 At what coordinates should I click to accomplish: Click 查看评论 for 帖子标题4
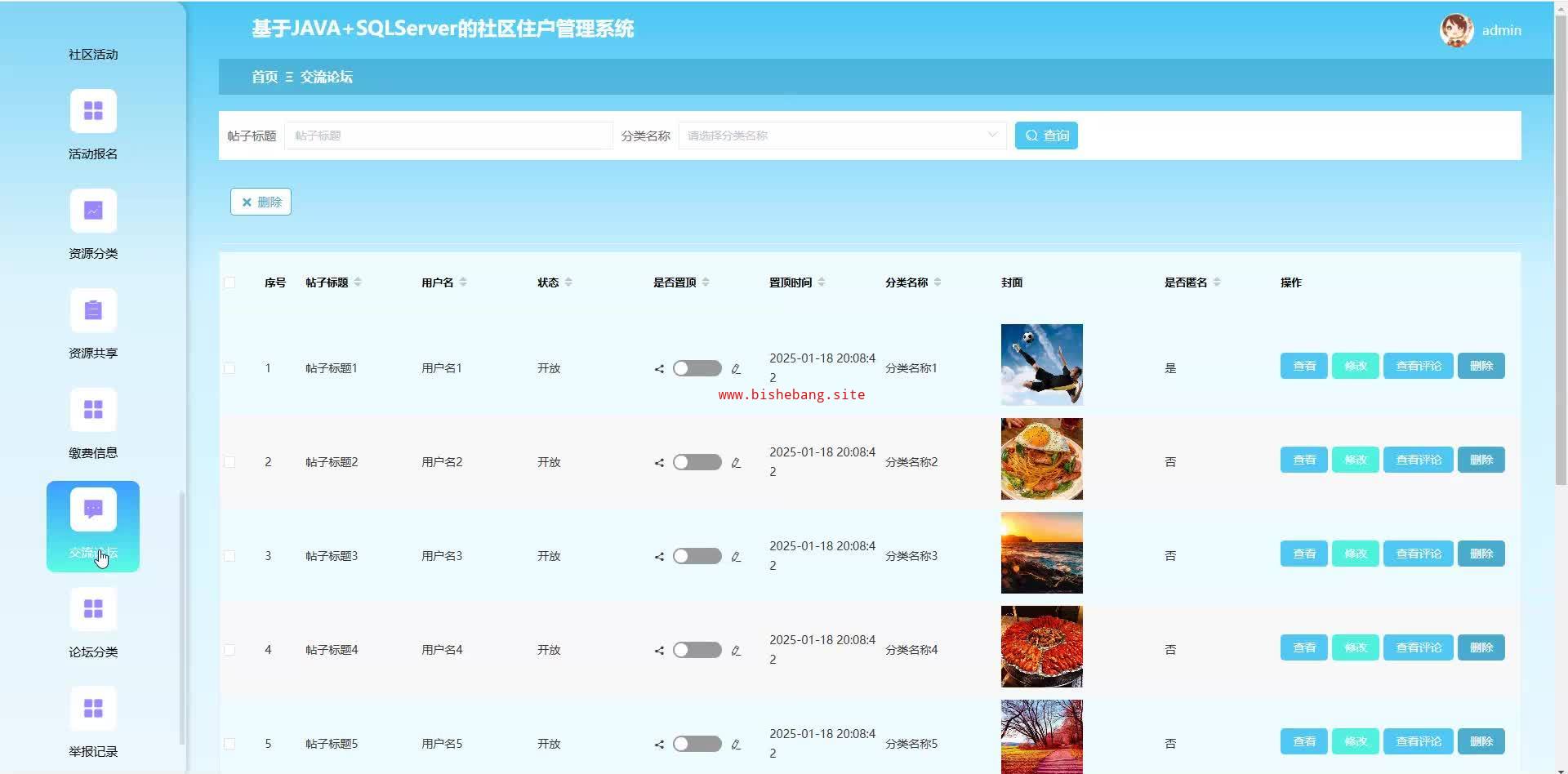click(1418, 647)
